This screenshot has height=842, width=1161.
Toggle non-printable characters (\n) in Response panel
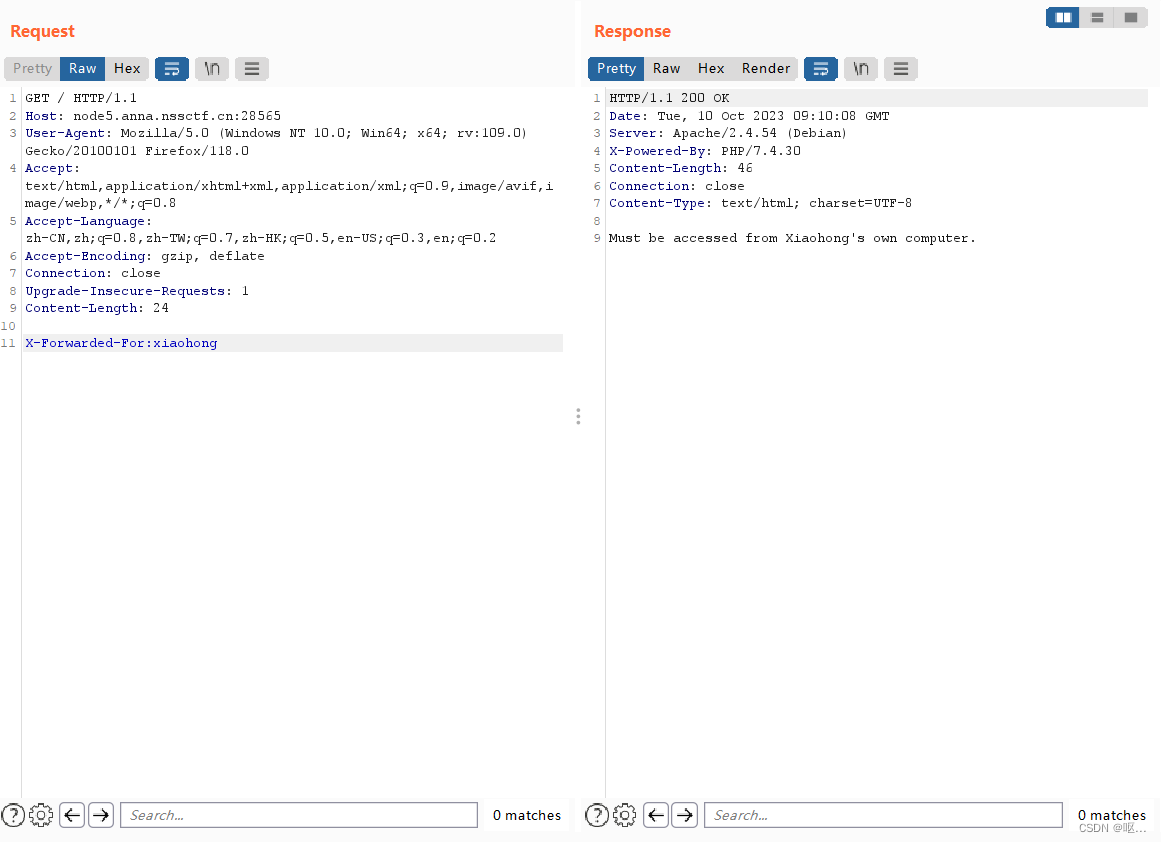pos(861,69)
